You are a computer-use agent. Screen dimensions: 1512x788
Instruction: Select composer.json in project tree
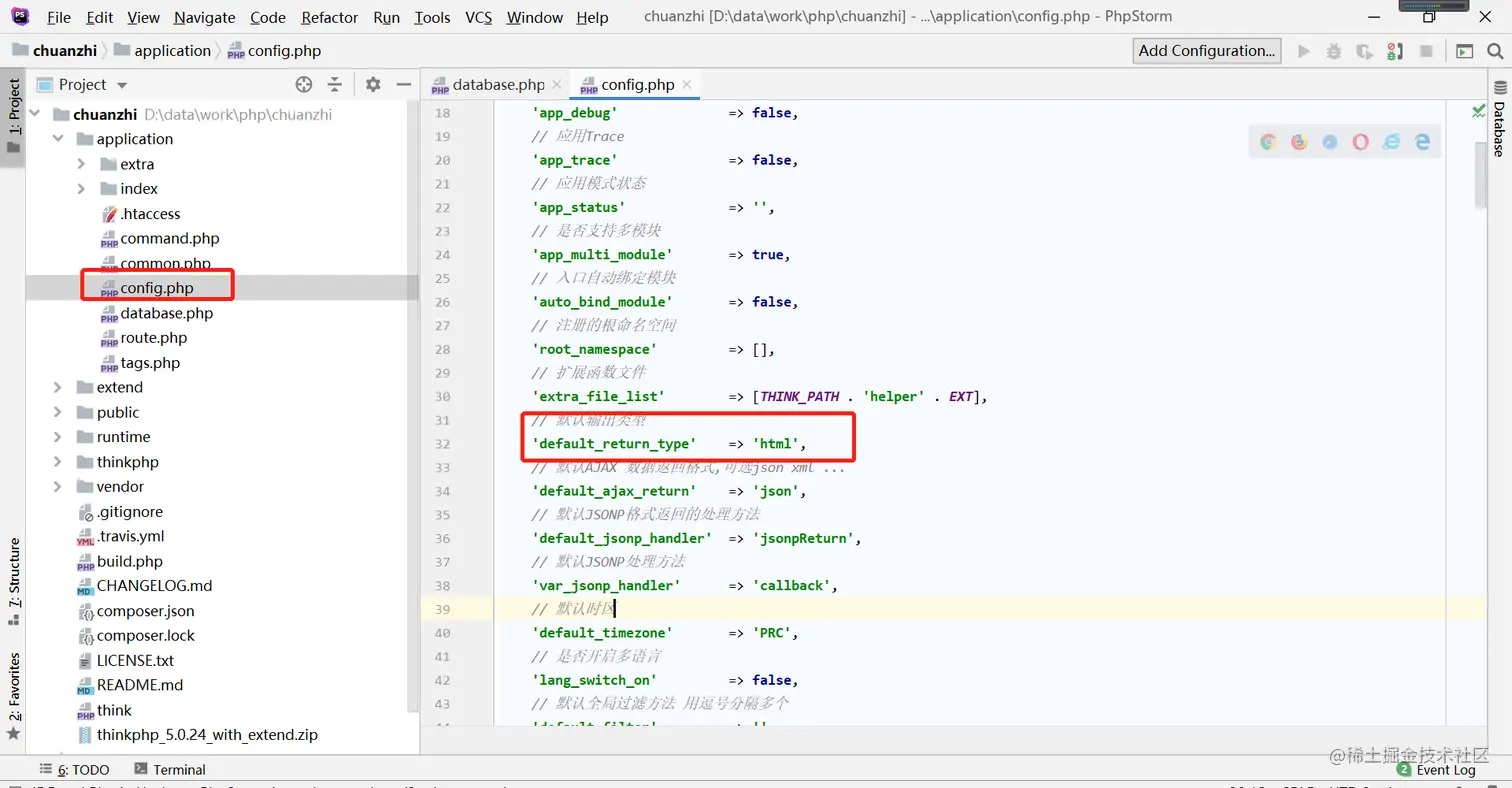[146, 611]
